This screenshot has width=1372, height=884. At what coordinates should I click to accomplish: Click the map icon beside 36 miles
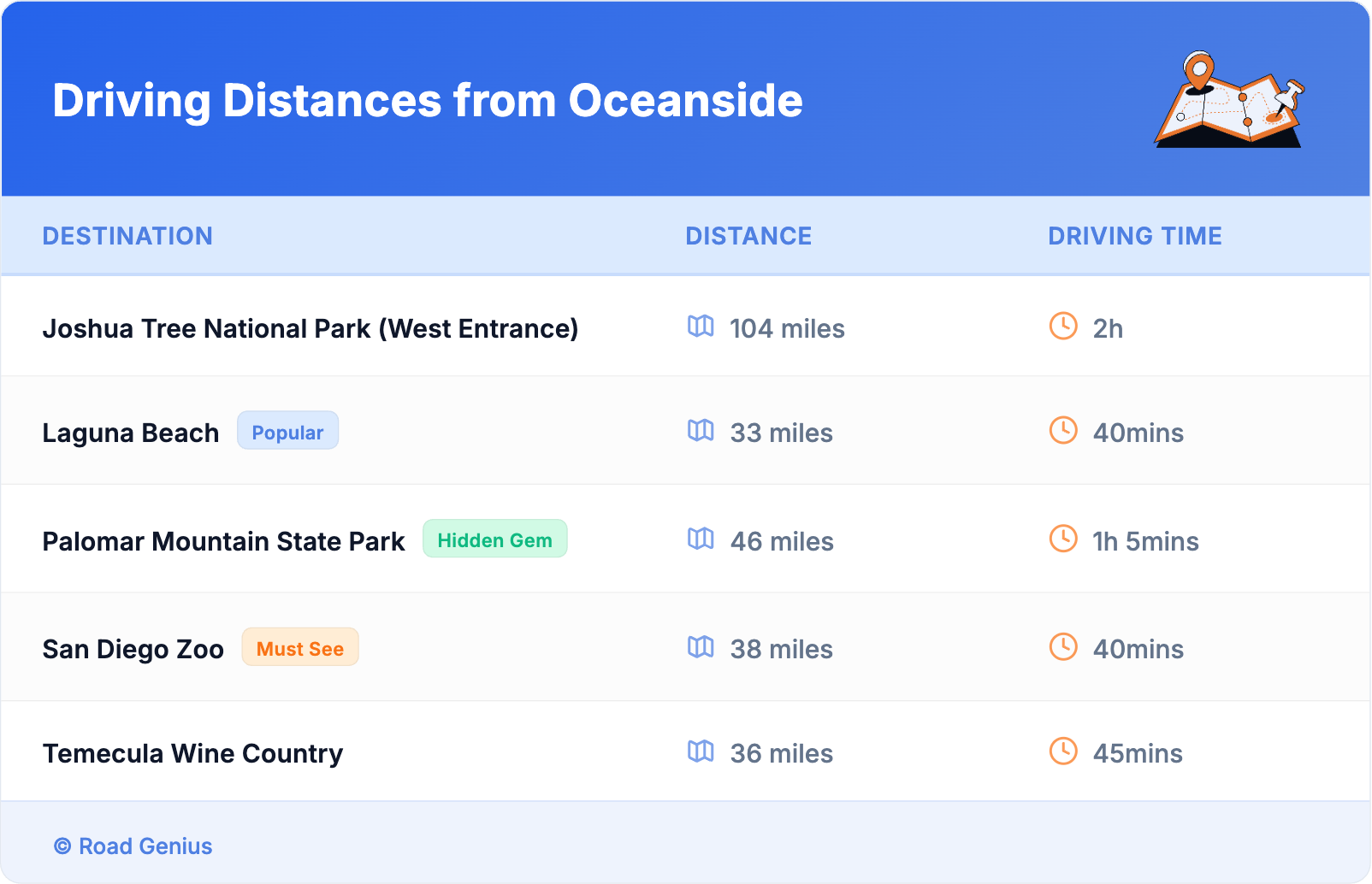tap(701, 751)
